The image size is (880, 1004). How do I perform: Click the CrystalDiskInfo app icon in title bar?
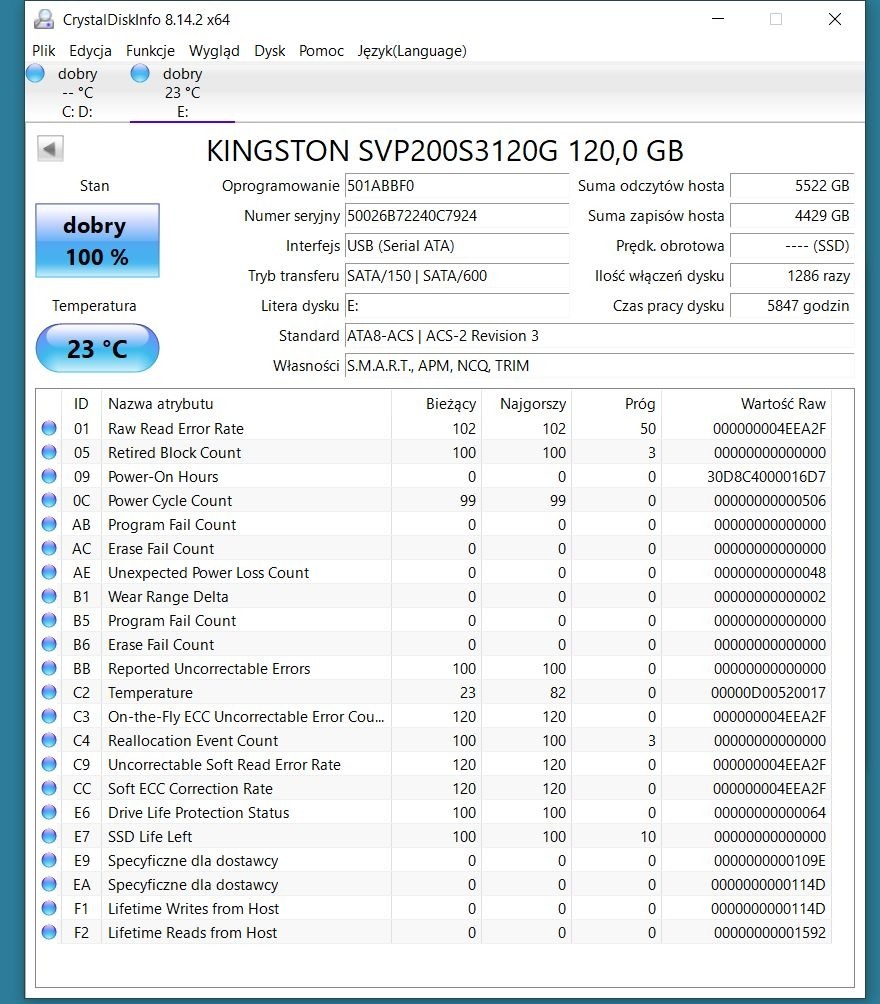coord(44,19)
